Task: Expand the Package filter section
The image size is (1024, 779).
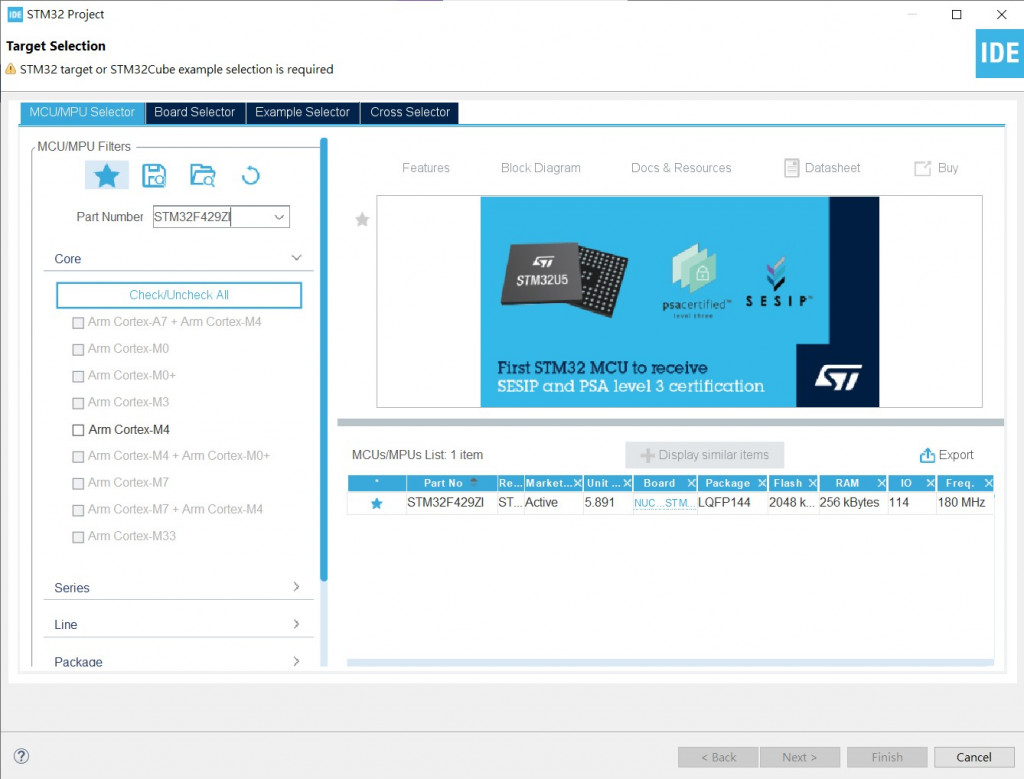Action: pos(296,661)
